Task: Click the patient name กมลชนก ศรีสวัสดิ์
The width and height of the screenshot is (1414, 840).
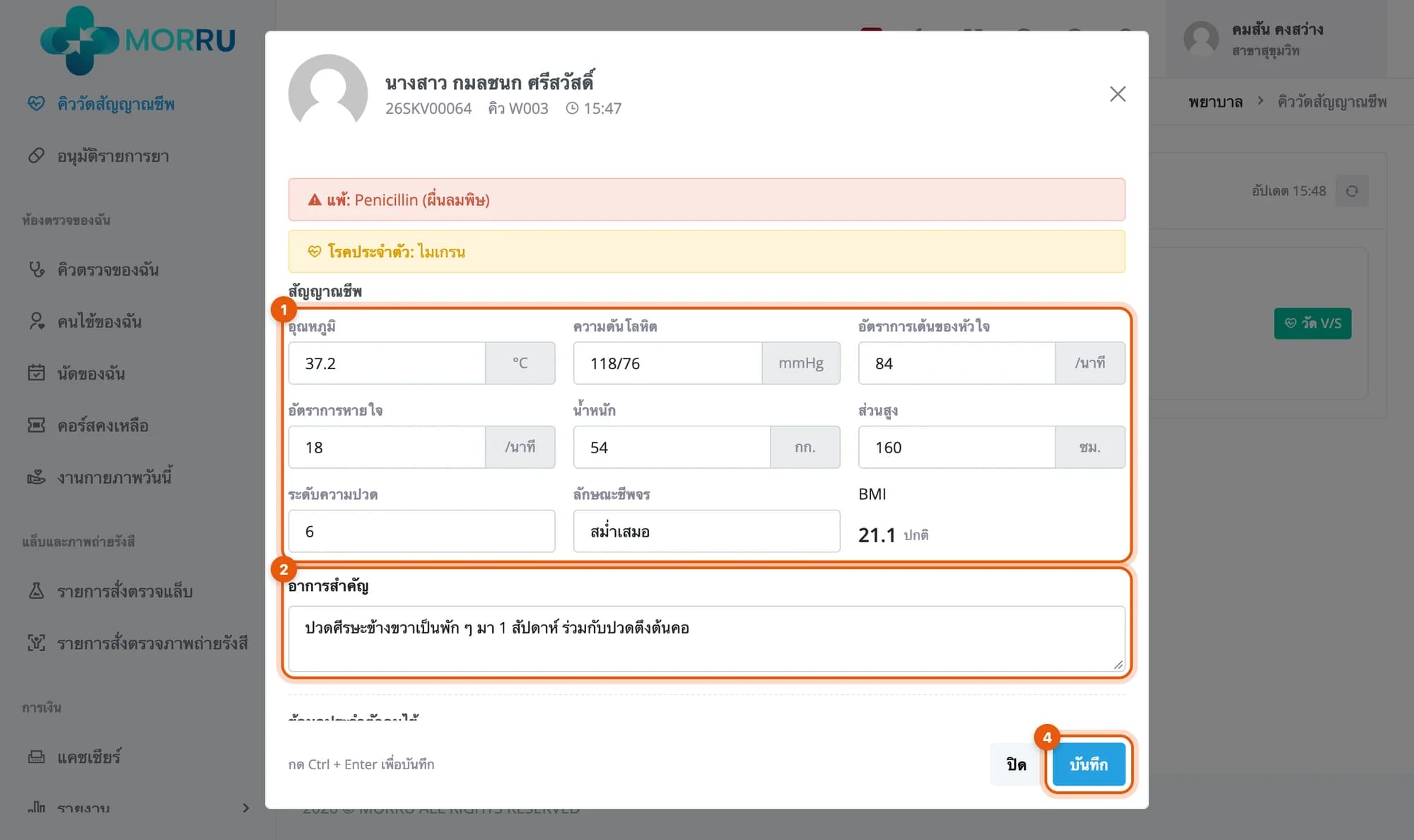Action: tap(489, 83)
